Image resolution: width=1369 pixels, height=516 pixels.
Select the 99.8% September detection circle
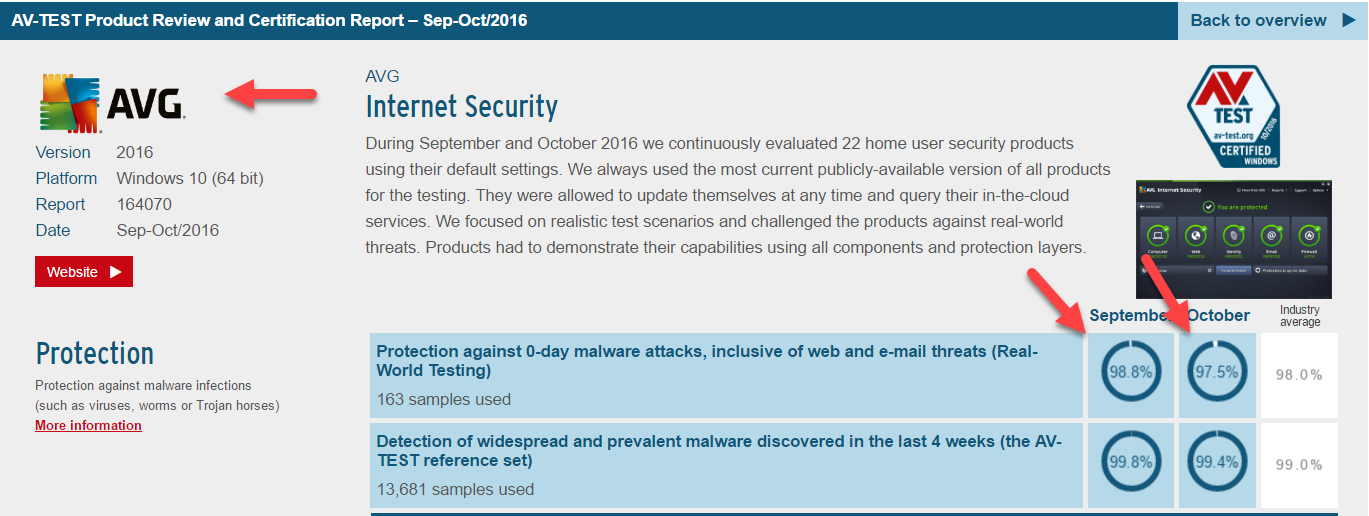click(1131, 463)
